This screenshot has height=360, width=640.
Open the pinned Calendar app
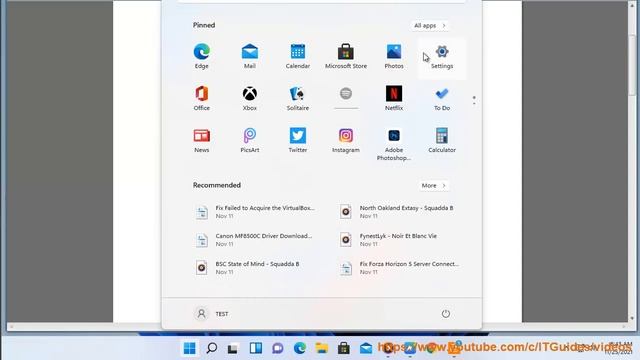[x=298, y=57]
